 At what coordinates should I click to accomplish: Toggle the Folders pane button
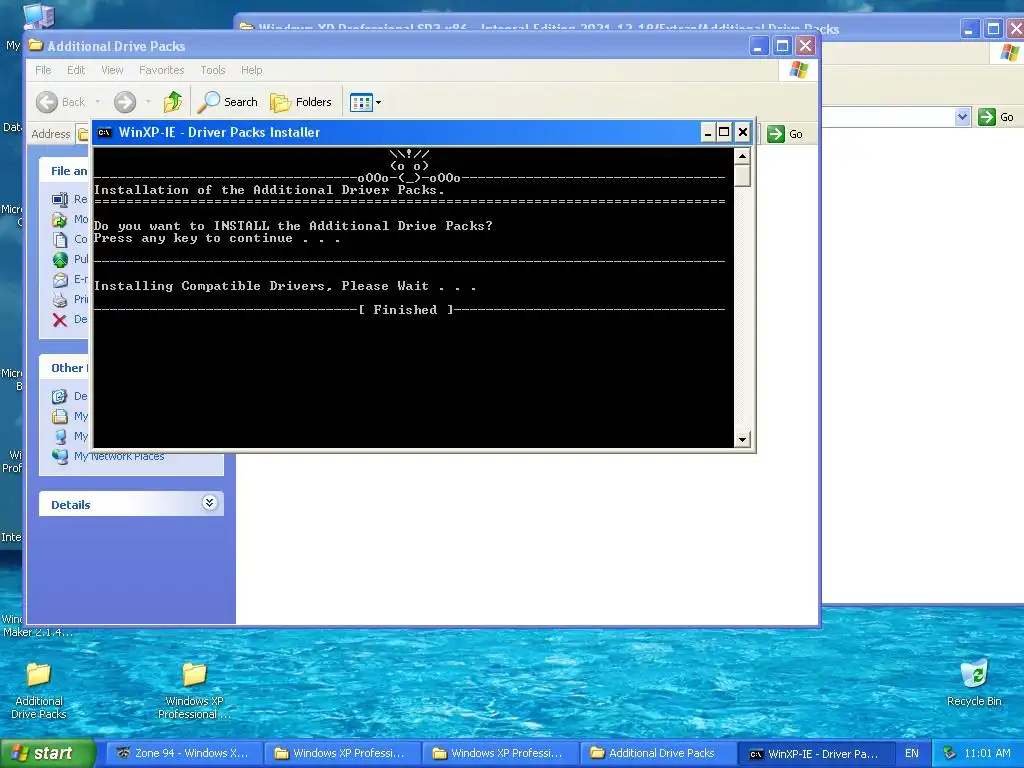click(301, 102)
